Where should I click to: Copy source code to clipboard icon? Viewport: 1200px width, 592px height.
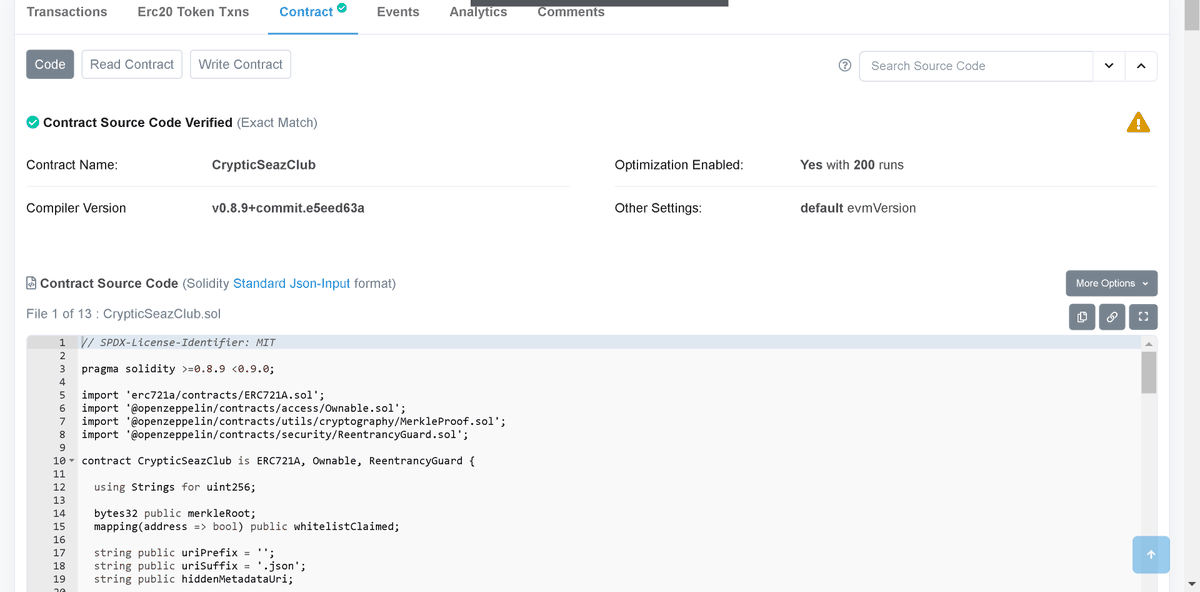1082,317
